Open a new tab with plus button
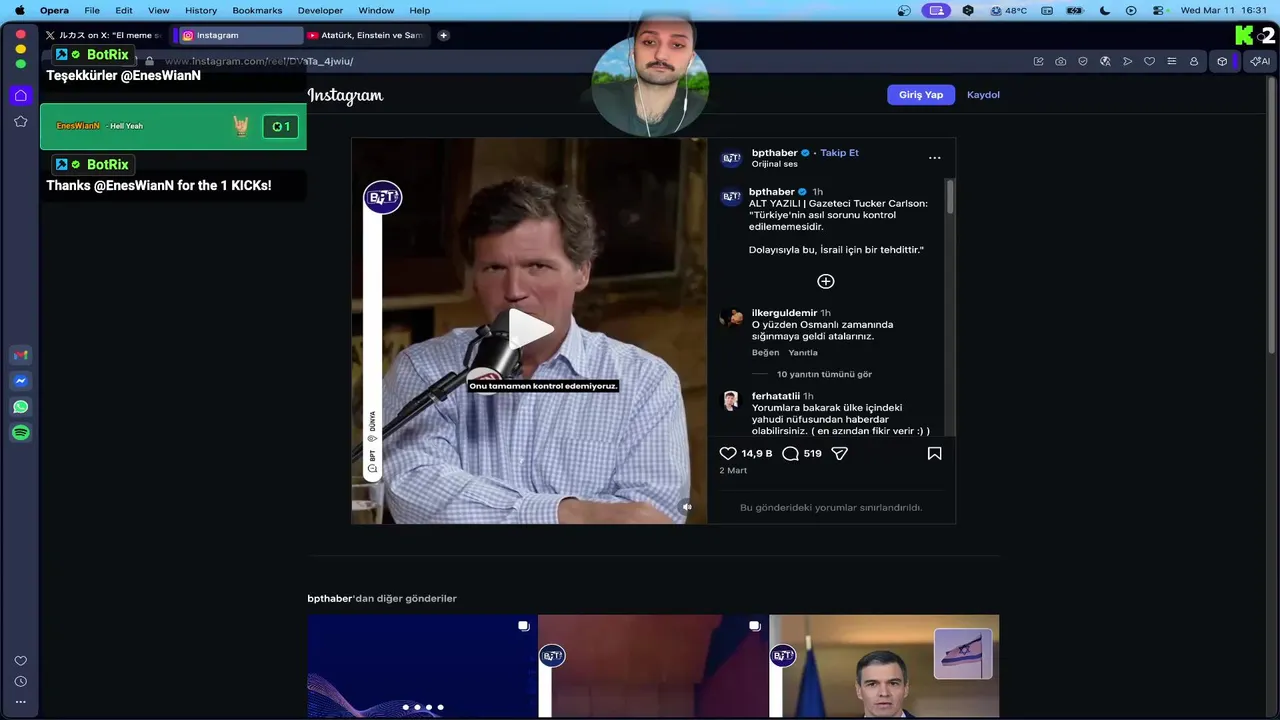1280x720 pixels. pyautogui.click(x=444, y=35)
